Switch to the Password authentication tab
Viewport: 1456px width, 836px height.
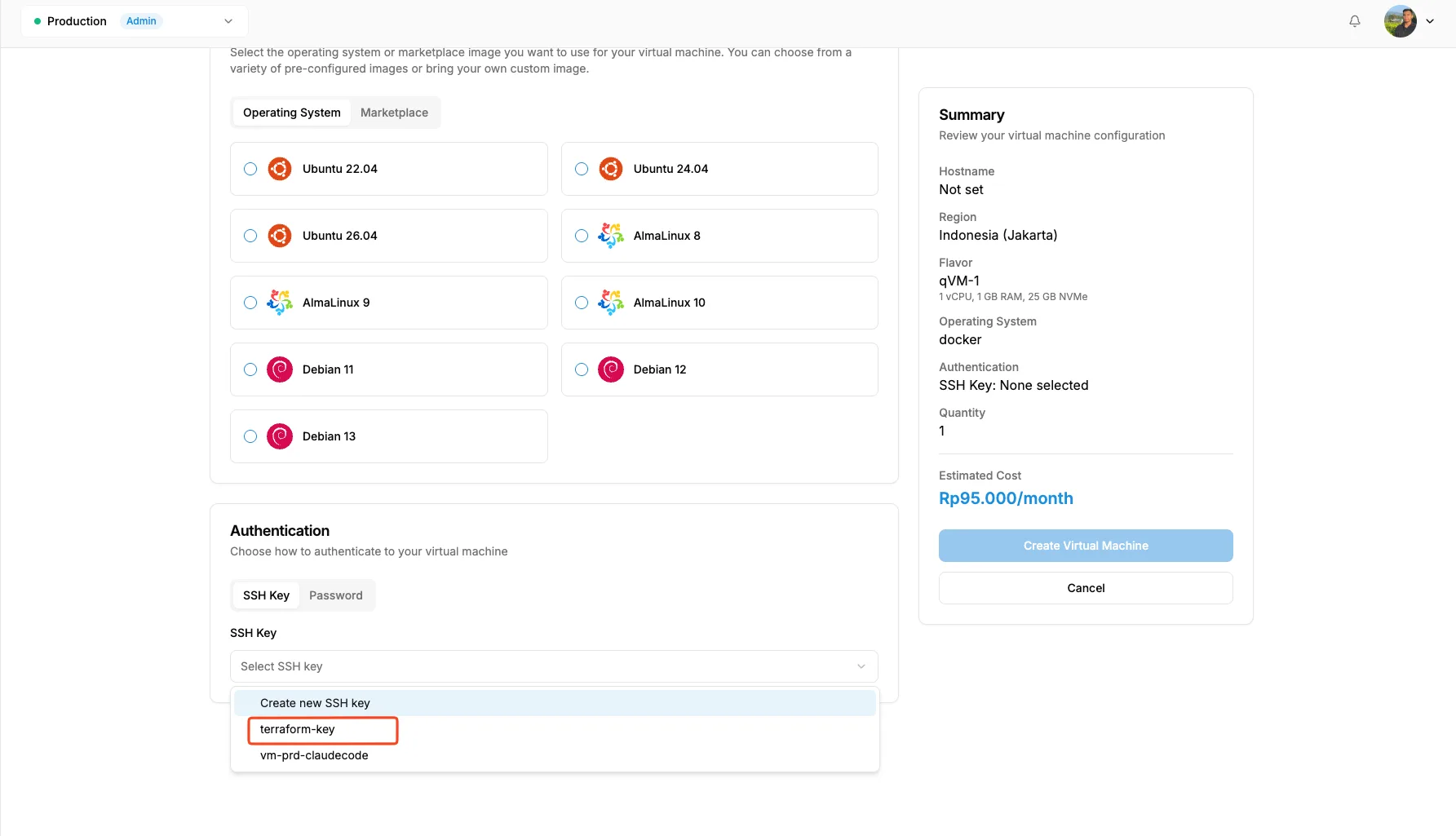click(x=336, y=595)
